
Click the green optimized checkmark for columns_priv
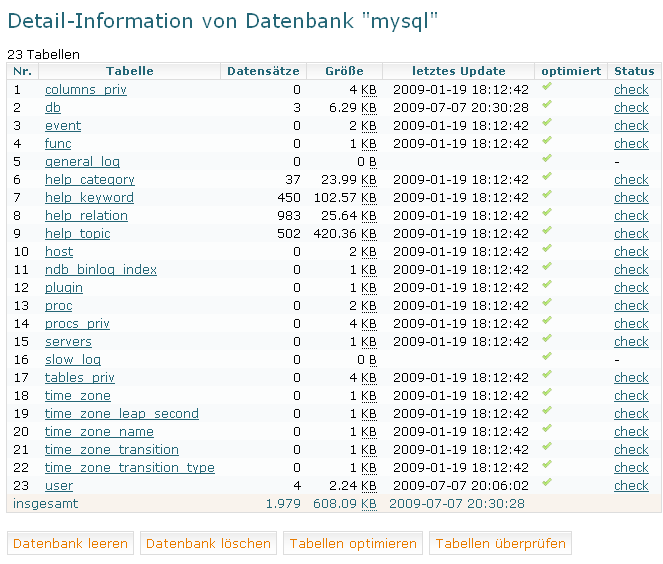click(x=547, y=86)
